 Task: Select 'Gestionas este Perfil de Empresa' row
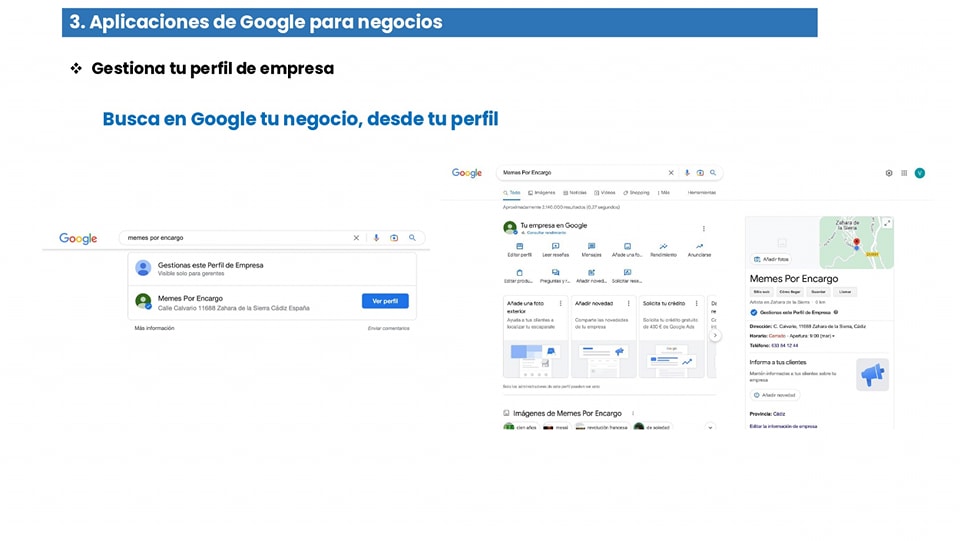tap(272, 269)
